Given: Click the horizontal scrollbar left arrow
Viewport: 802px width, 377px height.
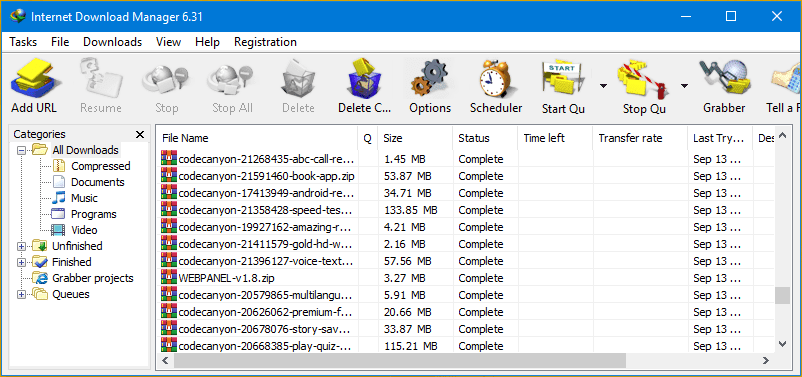Looking at the screenshot, I should pos(165,361).
